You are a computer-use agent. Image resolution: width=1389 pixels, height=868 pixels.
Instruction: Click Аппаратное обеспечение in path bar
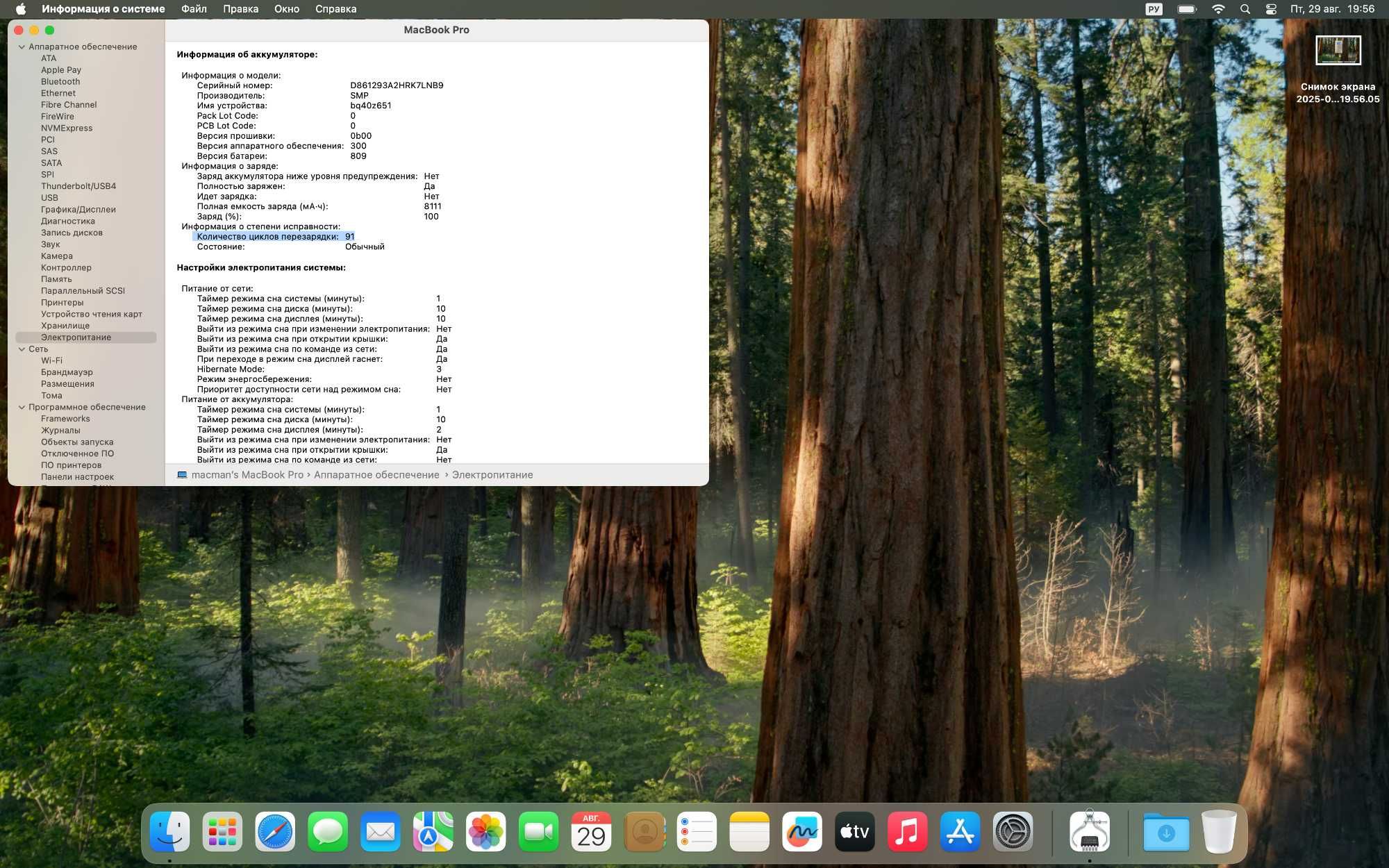[x=376, y=475]
